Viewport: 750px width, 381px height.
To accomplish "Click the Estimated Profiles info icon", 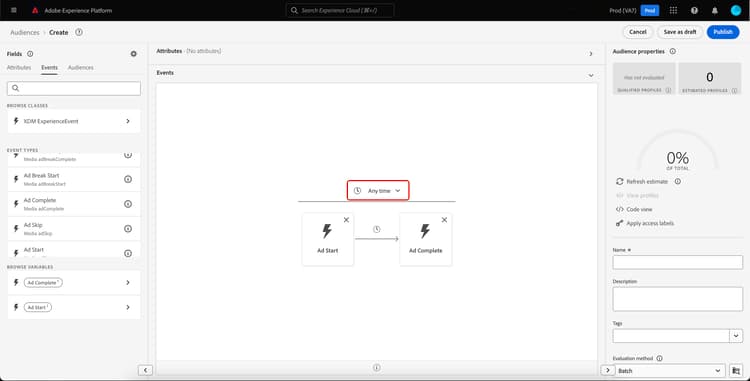I will click(x=734, y=90).
